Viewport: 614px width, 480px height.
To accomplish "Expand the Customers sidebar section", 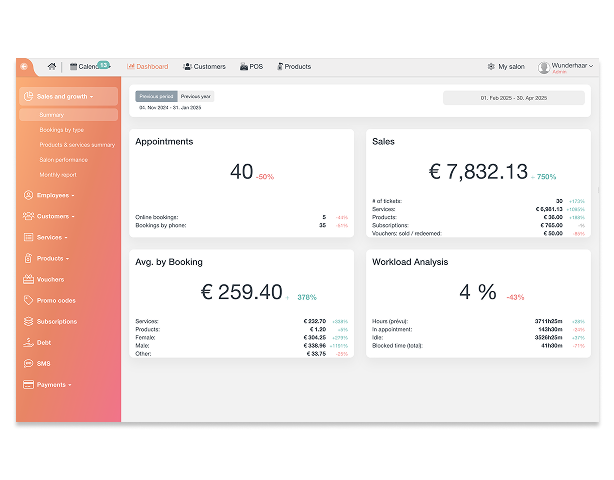I will pos(56,216).
